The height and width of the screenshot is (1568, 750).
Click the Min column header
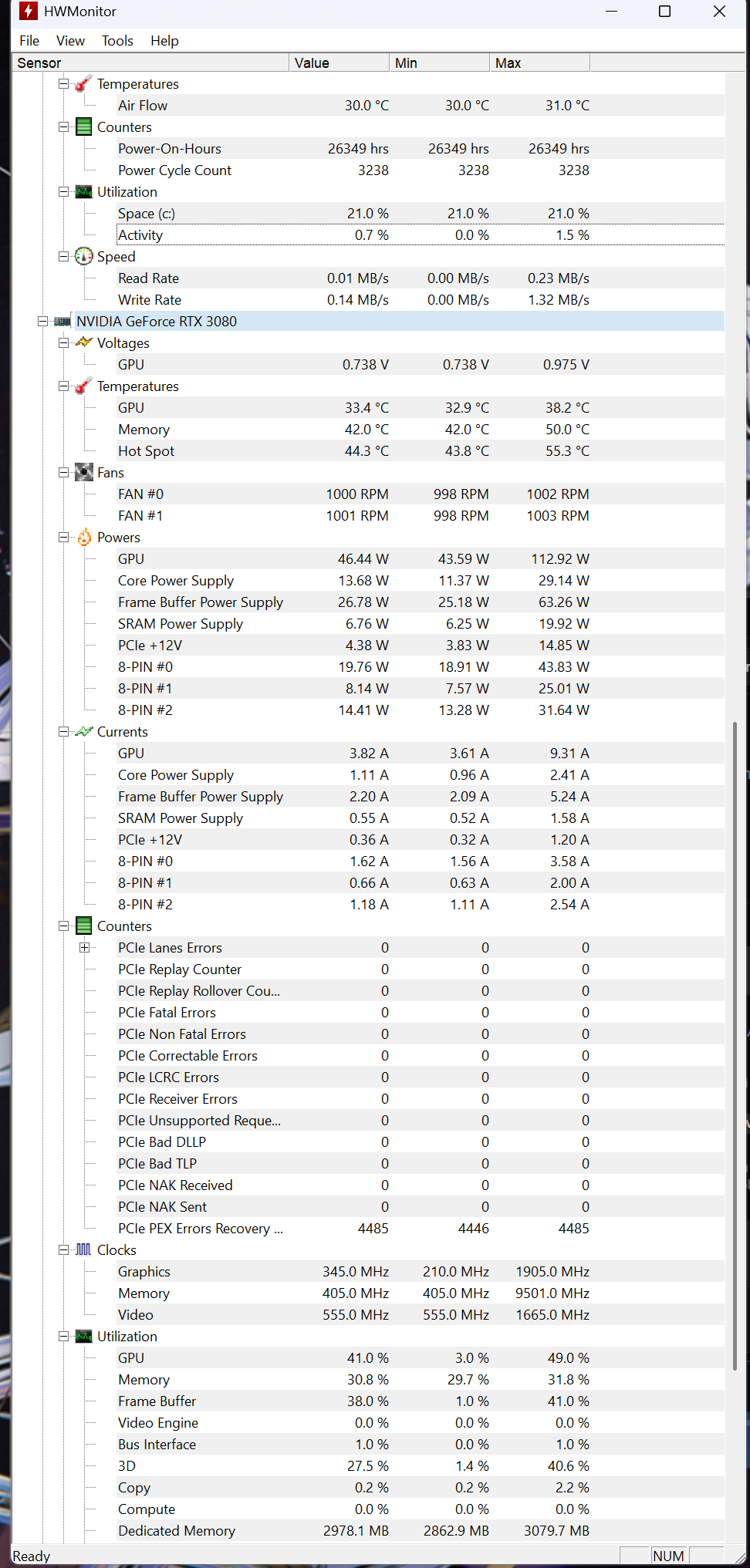pyautogui.click(x=439, y=63)
